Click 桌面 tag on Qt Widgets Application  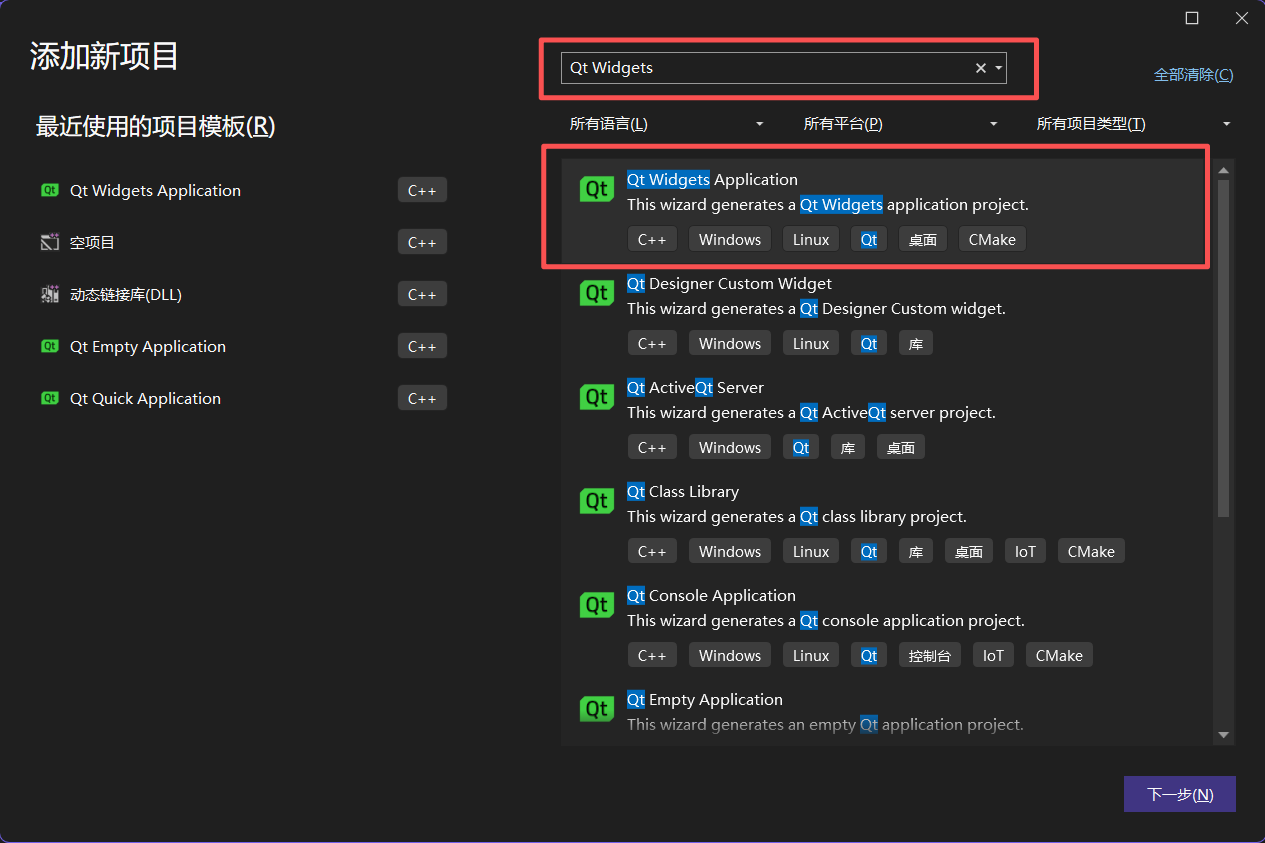(x=922, y=239)
